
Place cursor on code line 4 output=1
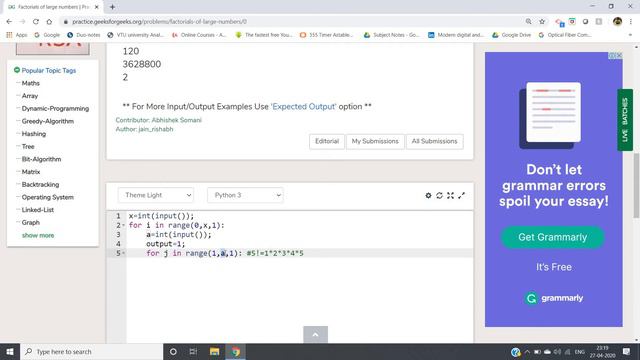(165, 244)
